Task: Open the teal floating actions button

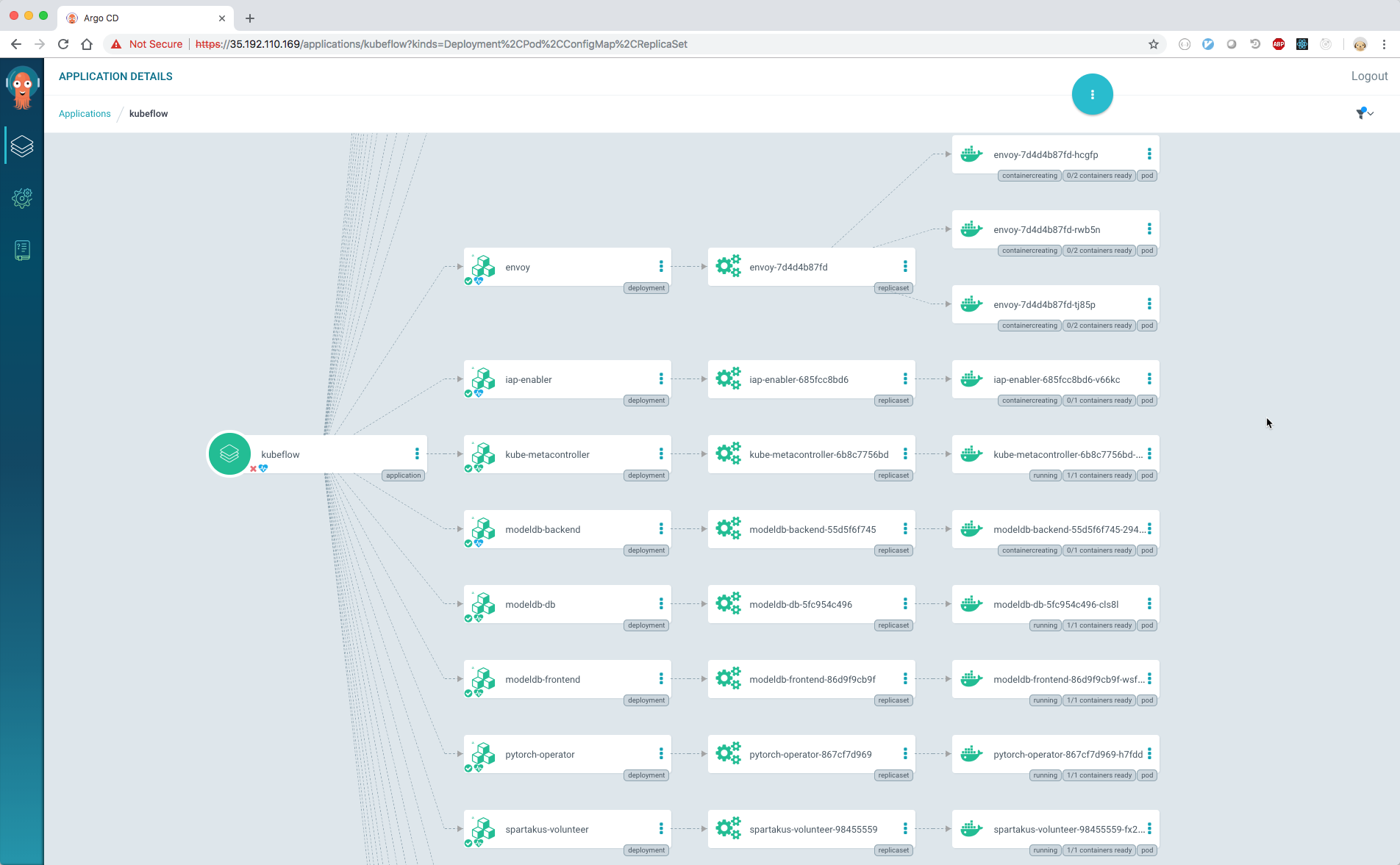Action: coord(1092,95)
